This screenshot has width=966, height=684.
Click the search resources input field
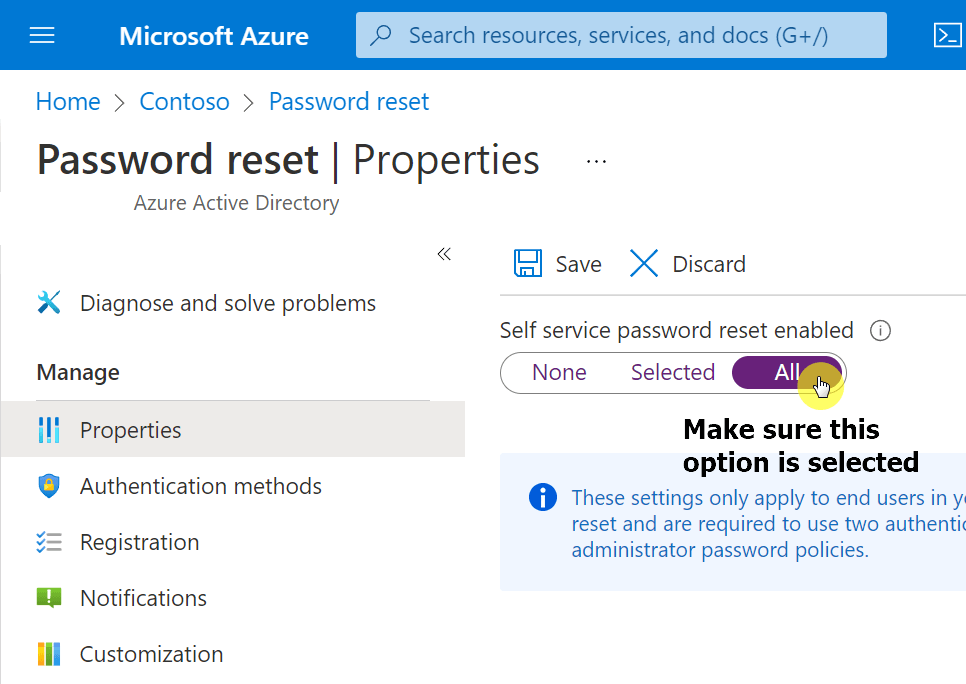point(621,35)
